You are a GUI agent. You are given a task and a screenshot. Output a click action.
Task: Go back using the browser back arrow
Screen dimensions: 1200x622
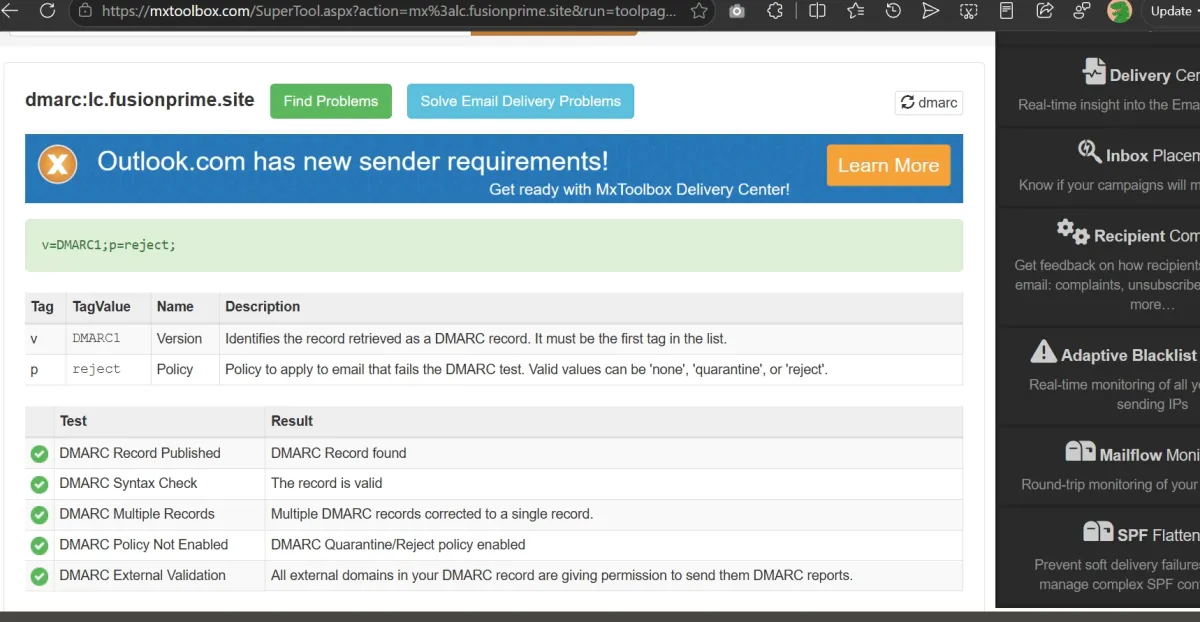tap(11, 11)
